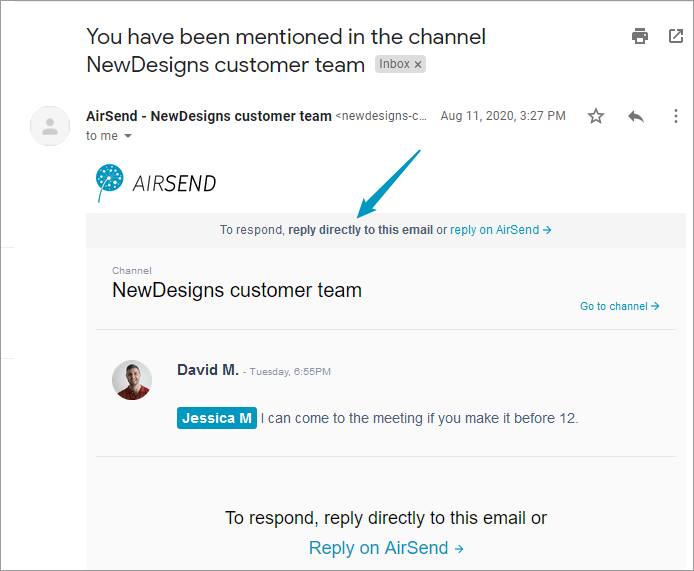This screenshot has width=694, height=571.
Task: Click the AirSend dandelion logo
Action: (x=109, y=182)
